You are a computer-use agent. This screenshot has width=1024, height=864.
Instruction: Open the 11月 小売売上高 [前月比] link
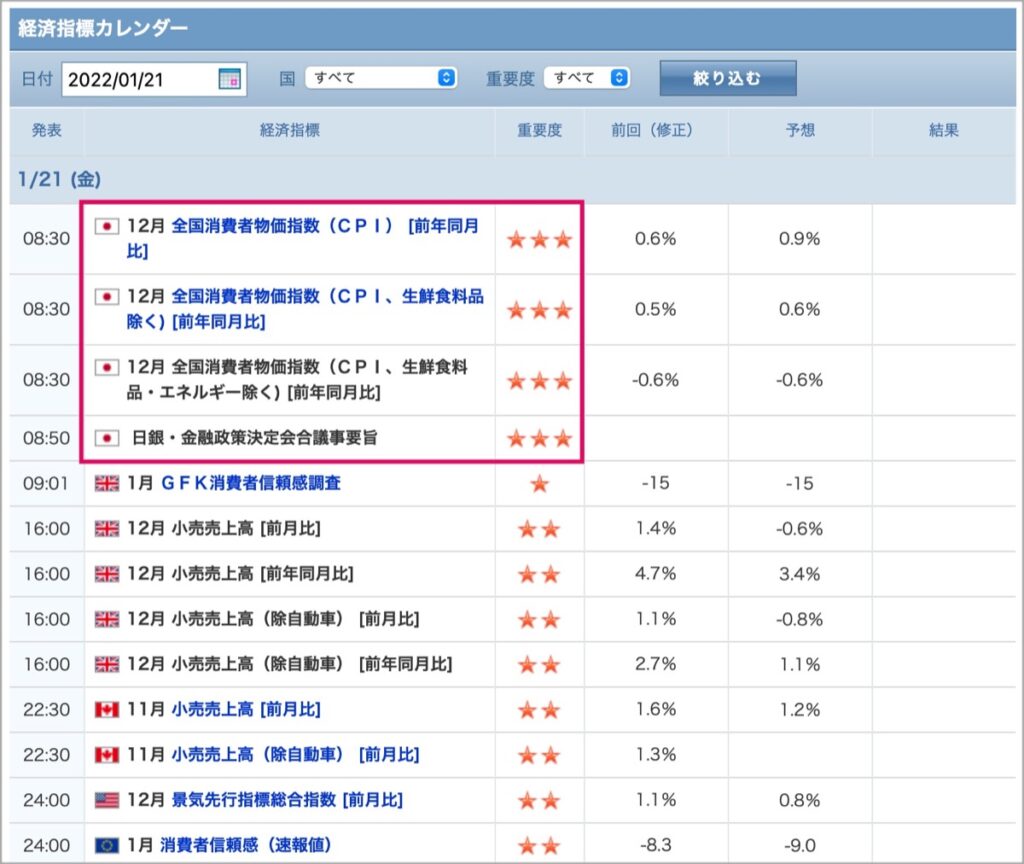[x=246, y=709]
